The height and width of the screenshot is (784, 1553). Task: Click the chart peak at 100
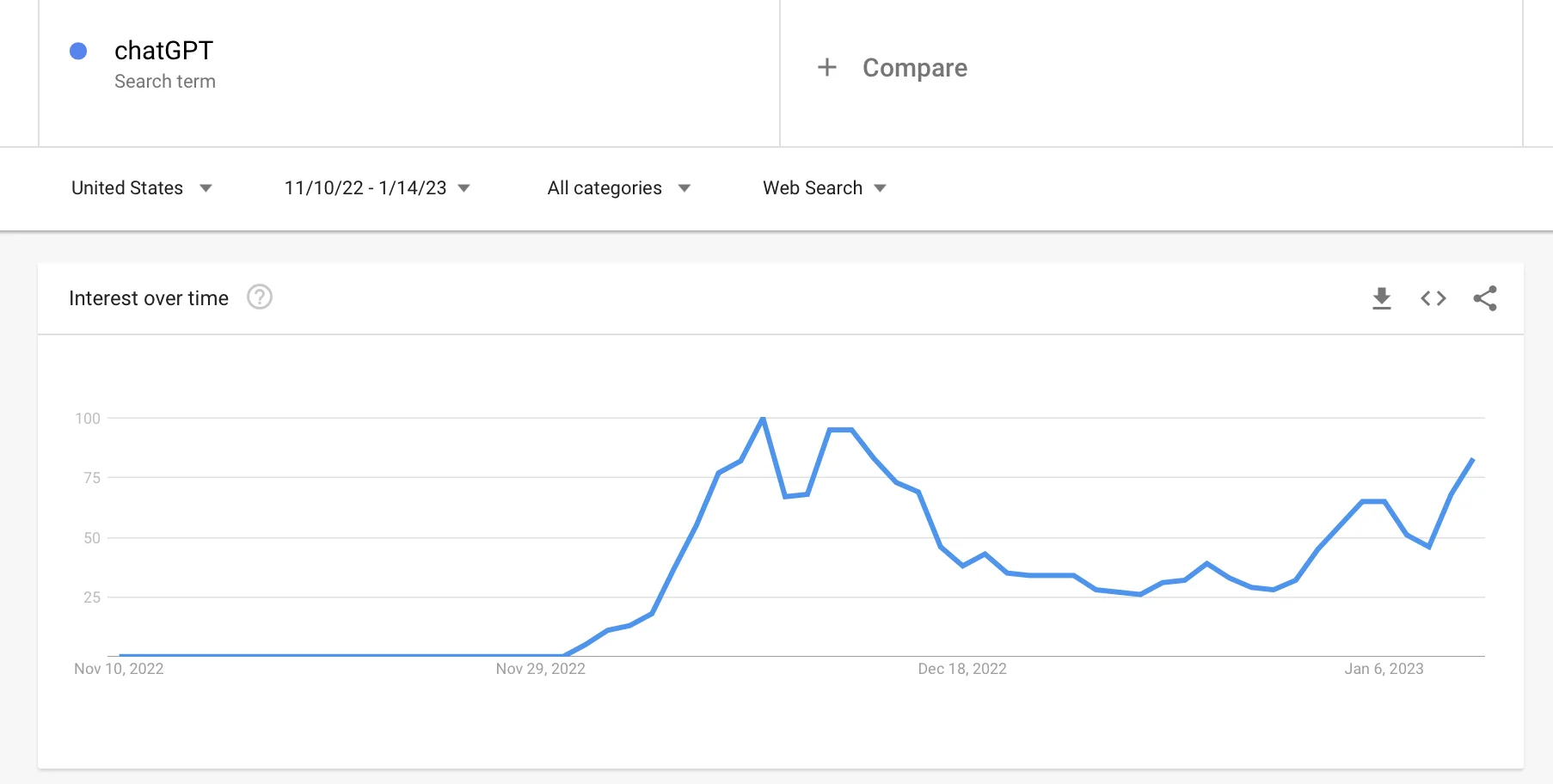pyautogui.click(x=763, y=419)
